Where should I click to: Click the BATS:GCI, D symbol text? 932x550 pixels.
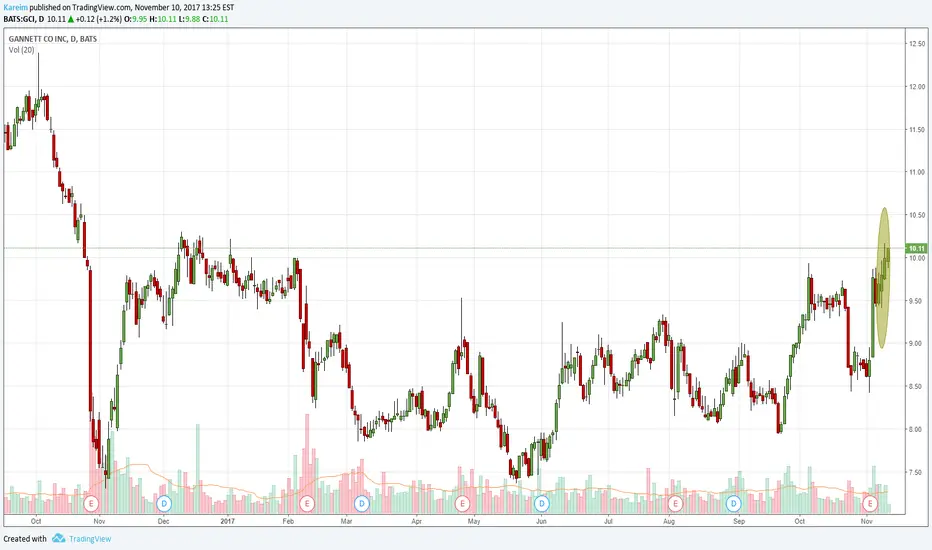pos(24,19)
